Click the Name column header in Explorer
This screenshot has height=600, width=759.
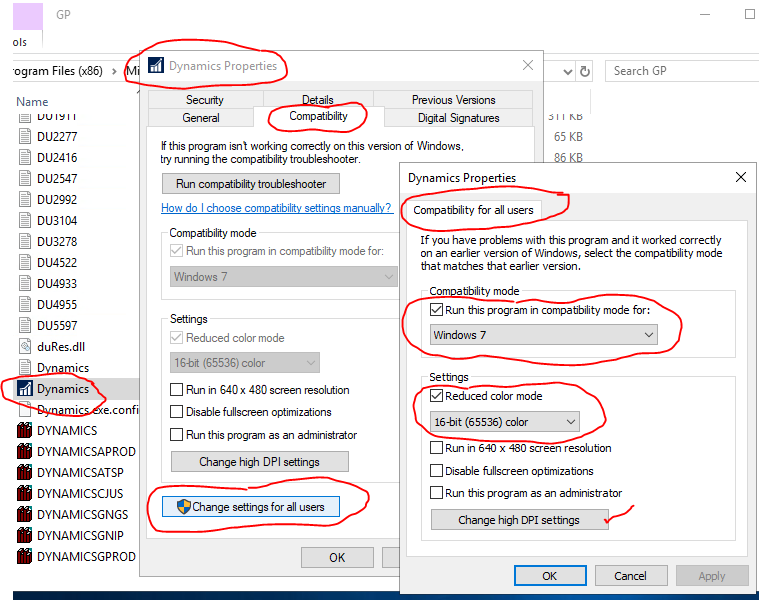[32, 102]
